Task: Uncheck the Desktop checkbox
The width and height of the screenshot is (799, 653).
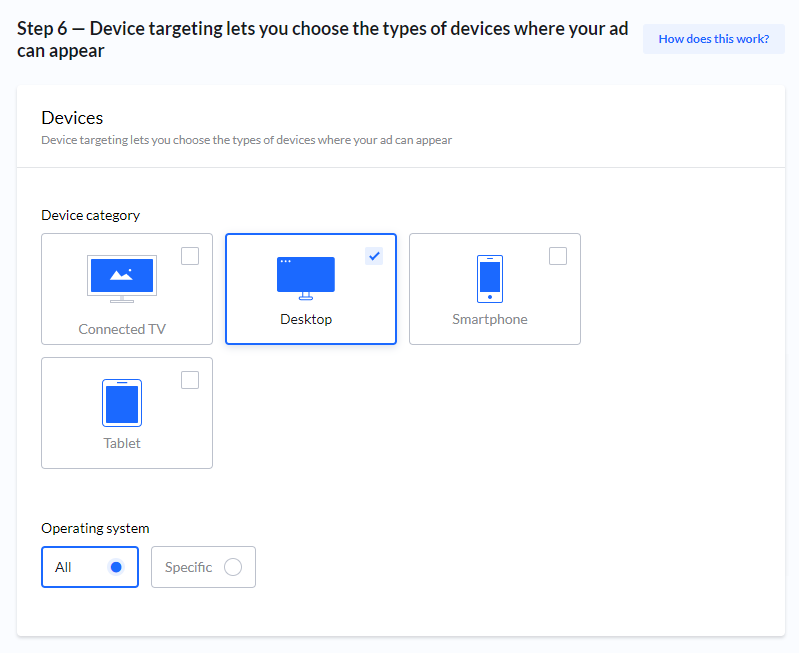Action: (374, 256)
